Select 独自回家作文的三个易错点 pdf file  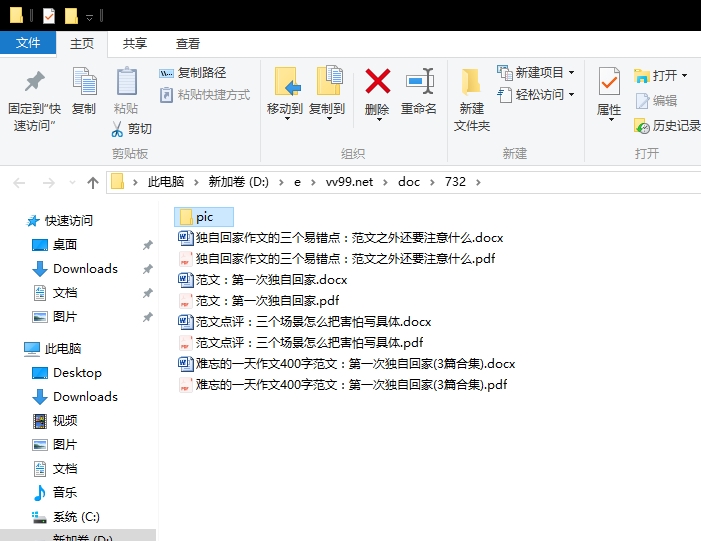pos(337,258)
